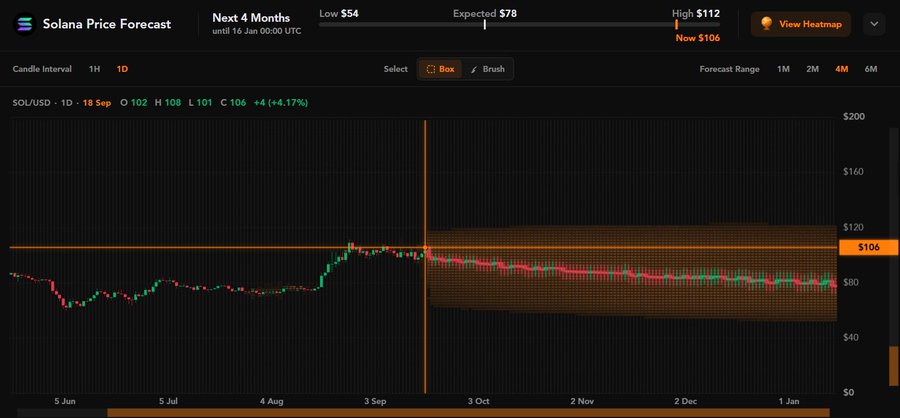Screen dimensions: 900x418
Task: Click the H 108 high value
Action: tap(168, 103)
